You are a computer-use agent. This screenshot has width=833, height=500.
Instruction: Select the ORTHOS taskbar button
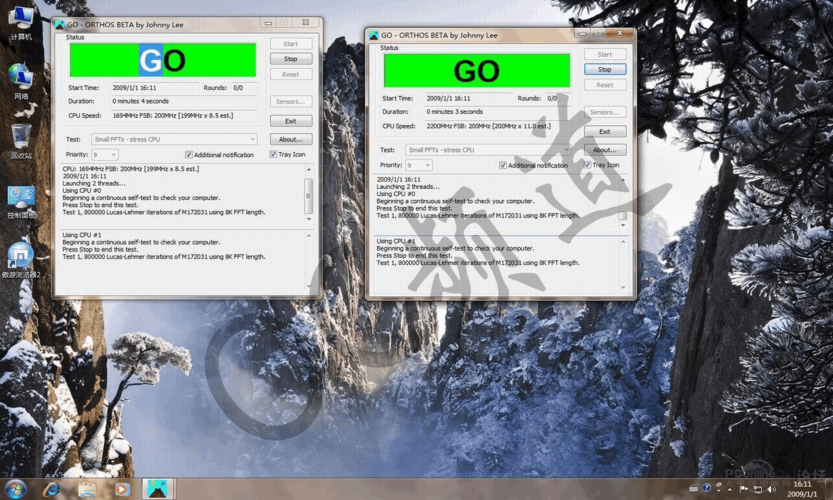[158, 489]
